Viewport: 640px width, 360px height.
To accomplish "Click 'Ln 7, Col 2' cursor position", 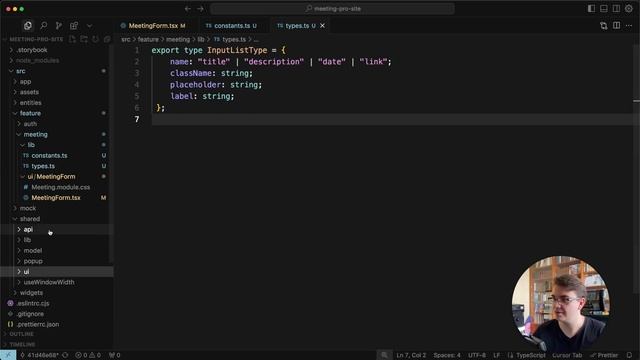I will pos(411,355).
